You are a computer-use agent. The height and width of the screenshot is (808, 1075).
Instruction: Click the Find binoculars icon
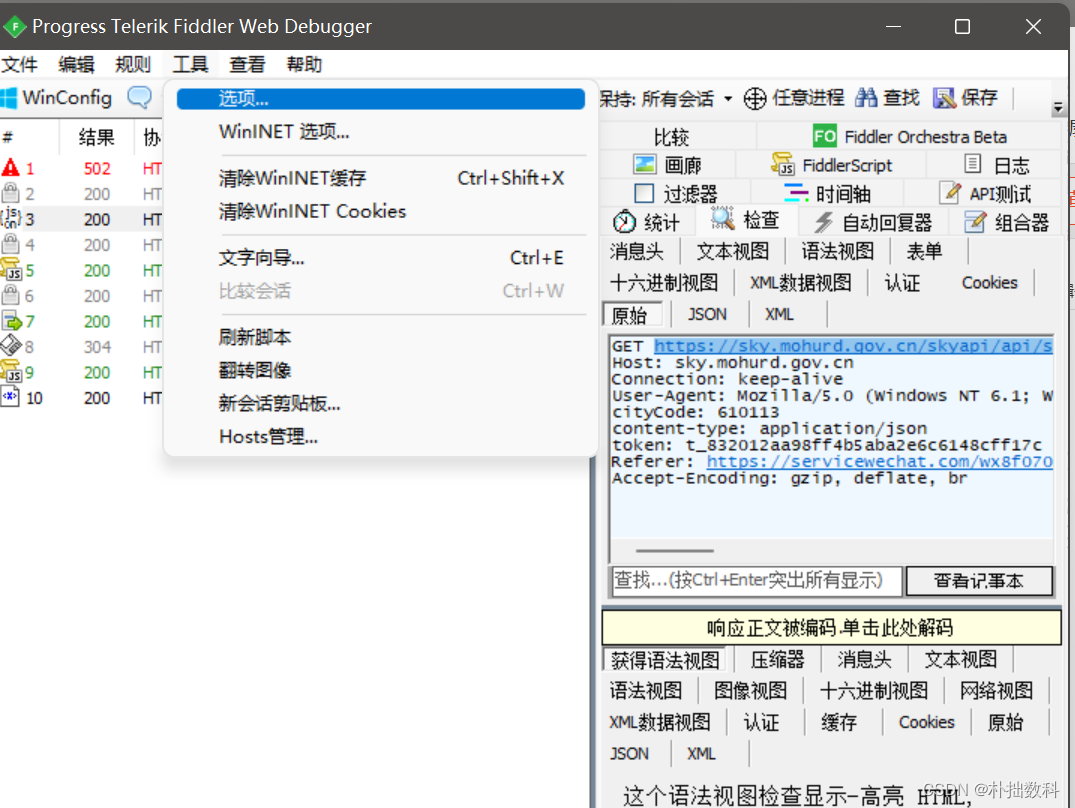pos(866,97)
